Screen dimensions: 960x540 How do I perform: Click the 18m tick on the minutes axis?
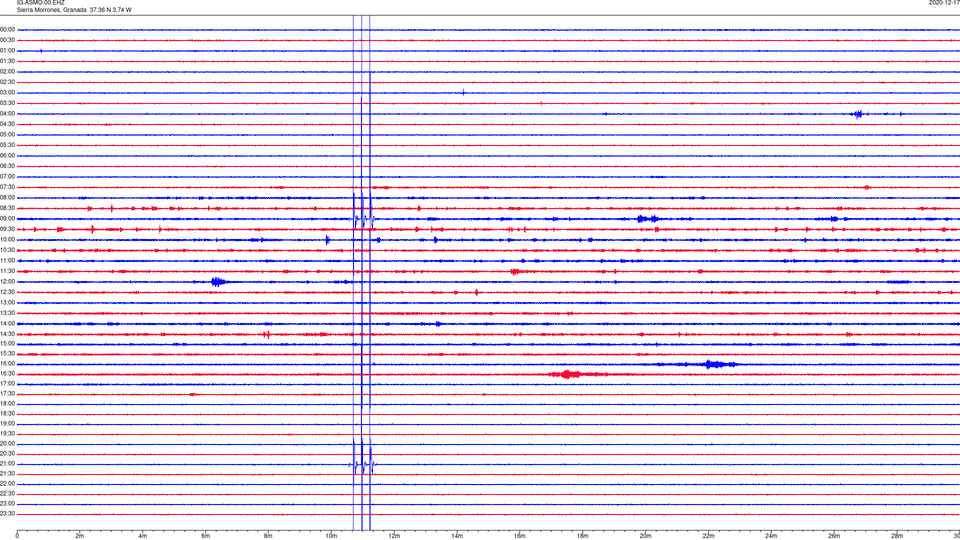click(583, 536)
